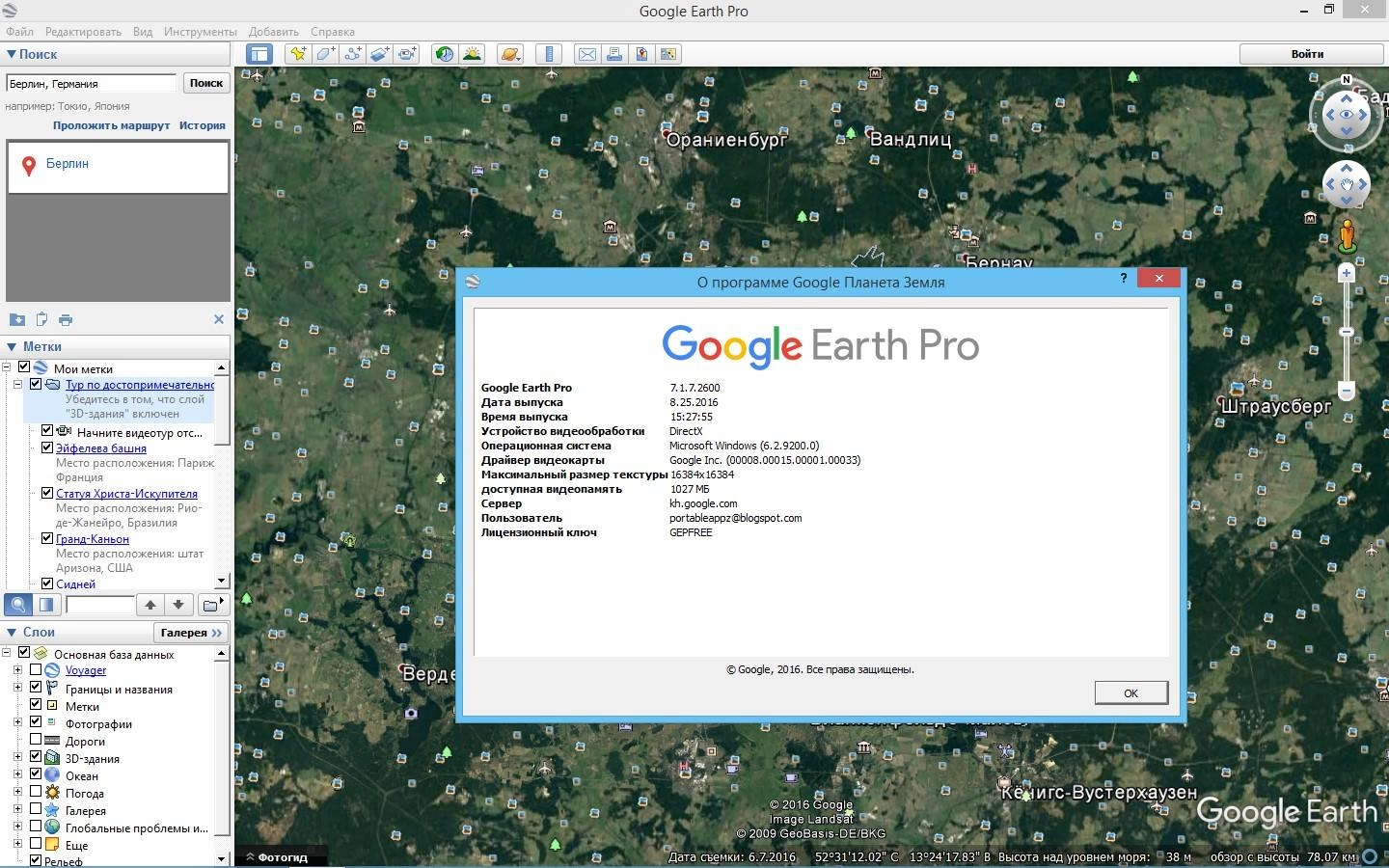This screenshot has height=868, width=1389.
Task: Add a placemark using pushpin icon
Action: (x=298, y=54)
